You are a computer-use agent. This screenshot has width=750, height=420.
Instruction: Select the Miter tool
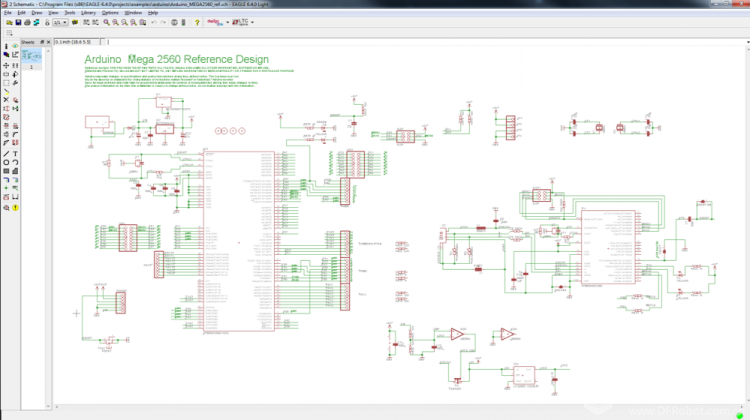15,134
